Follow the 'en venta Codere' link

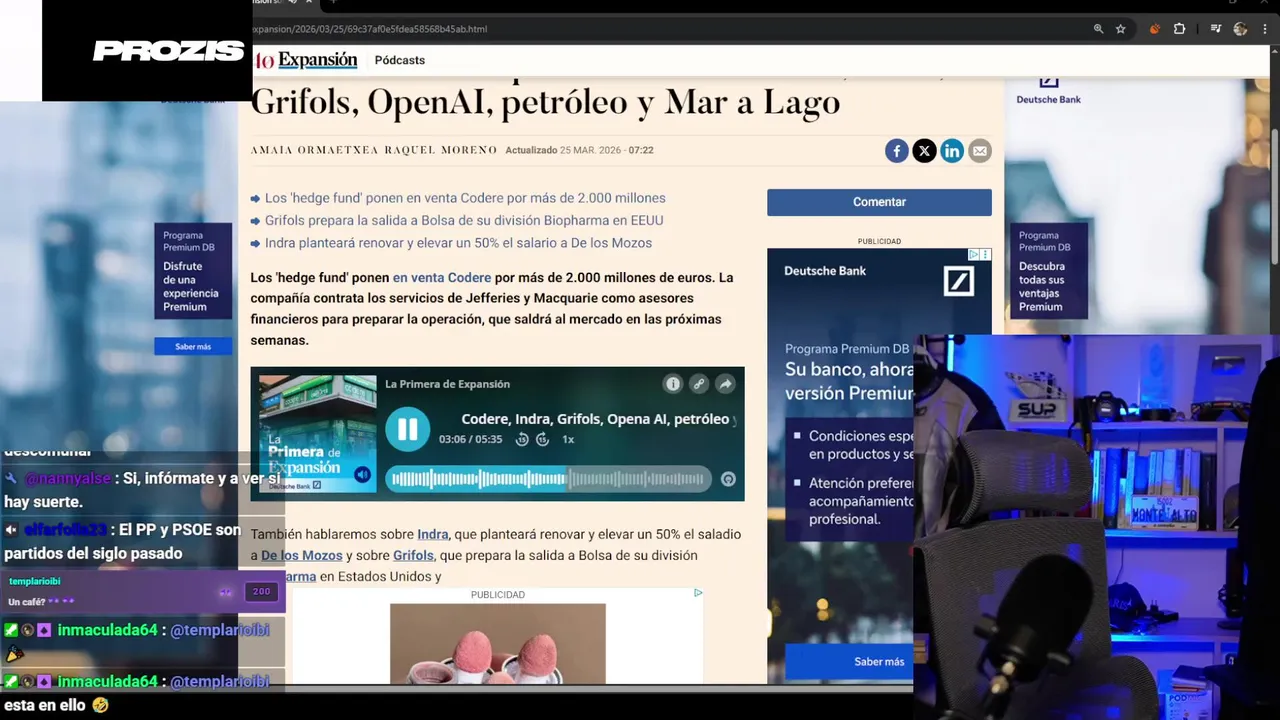(x=442, y=277)
